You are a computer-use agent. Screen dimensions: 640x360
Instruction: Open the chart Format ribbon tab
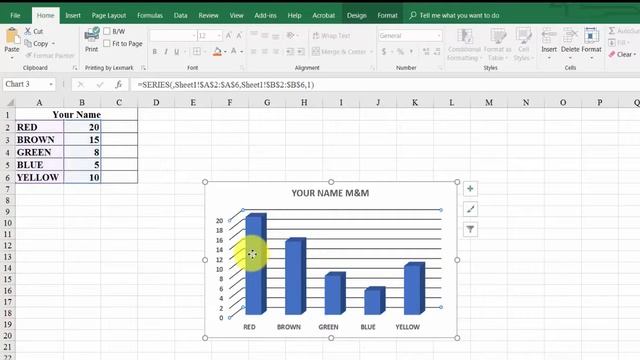click(x=387, y=16)
